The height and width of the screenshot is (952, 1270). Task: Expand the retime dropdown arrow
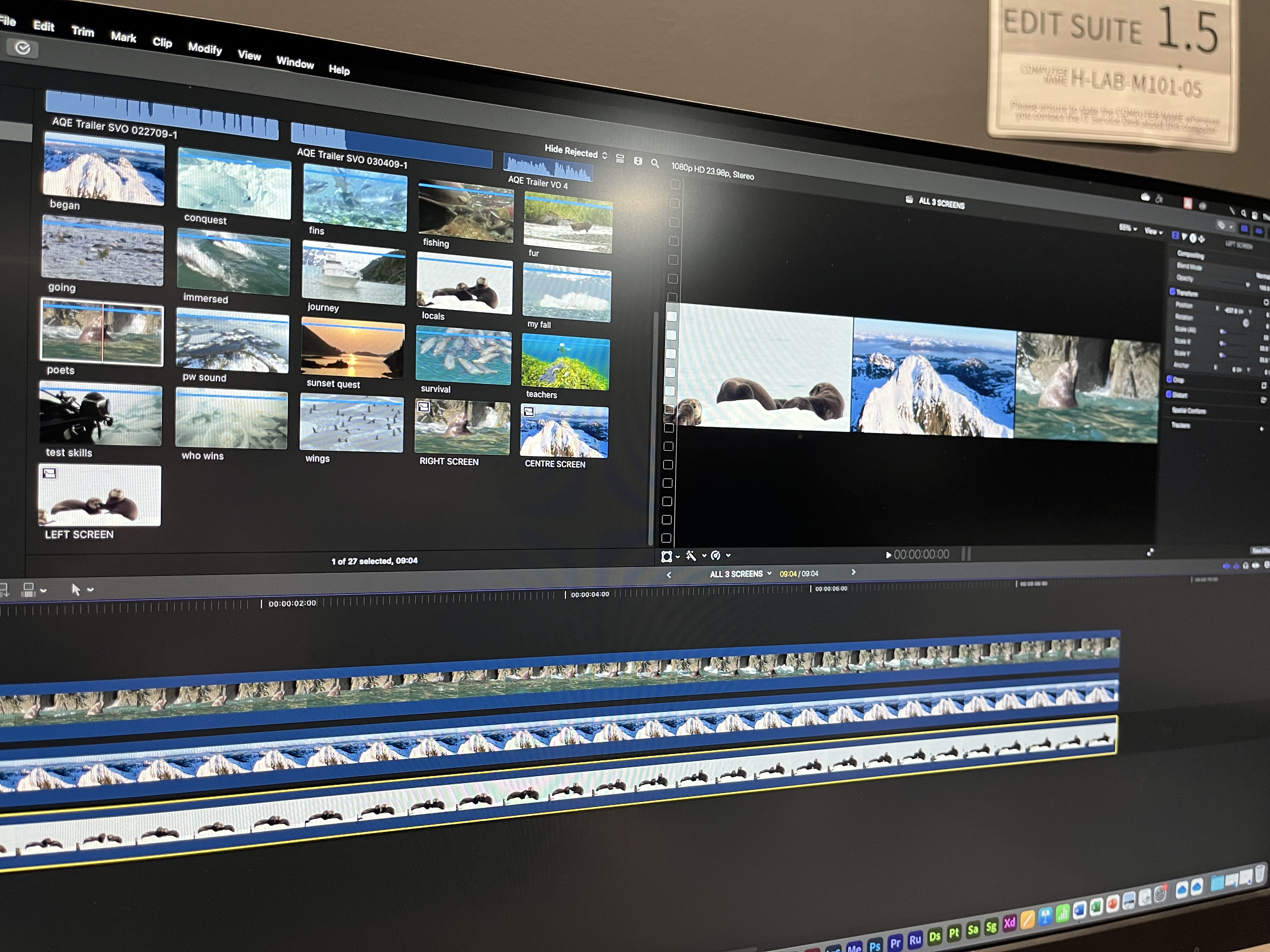[x=728, y=555]
